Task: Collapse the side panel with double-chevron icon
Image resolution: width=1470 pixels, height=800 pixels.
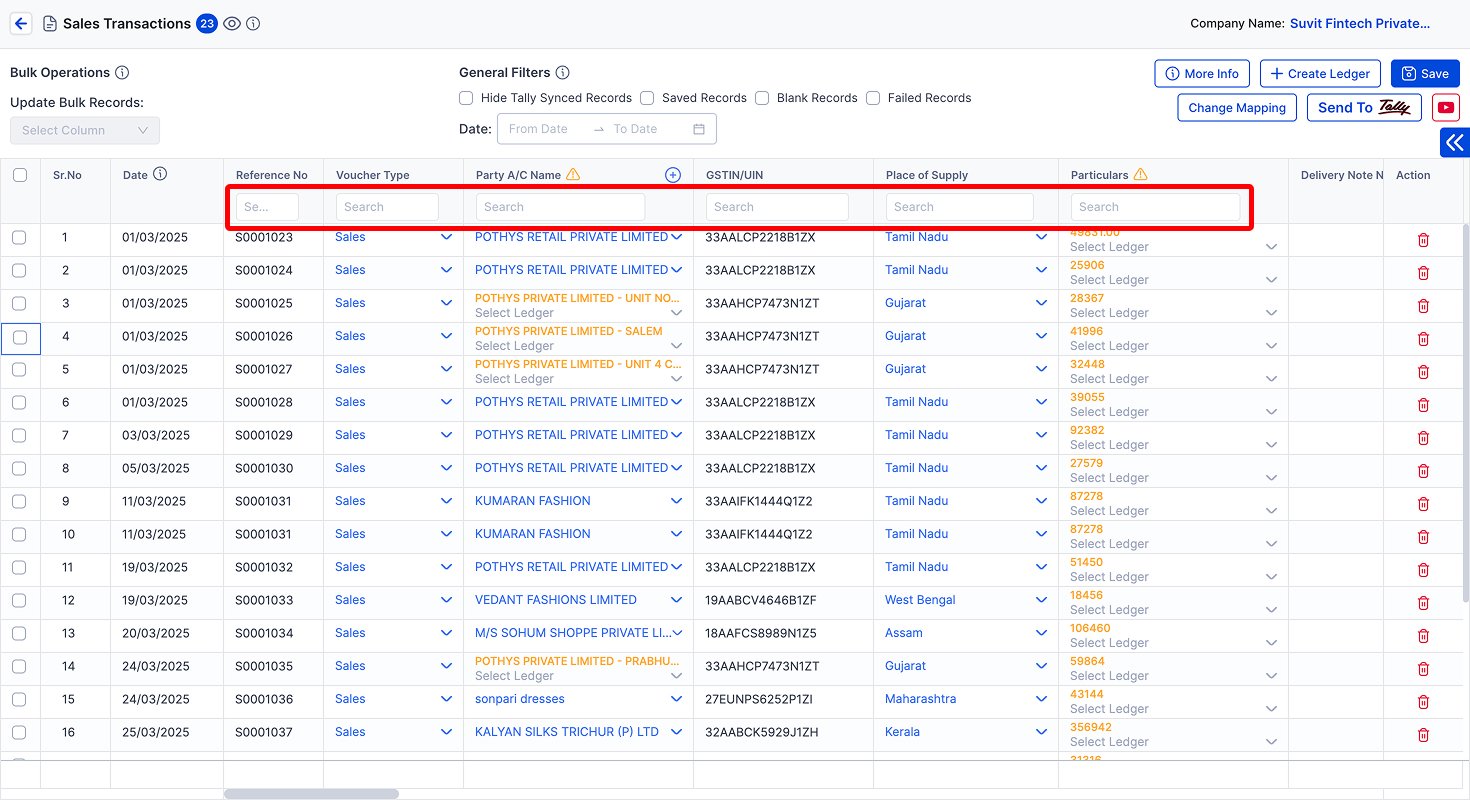Action: [1455, 143]
